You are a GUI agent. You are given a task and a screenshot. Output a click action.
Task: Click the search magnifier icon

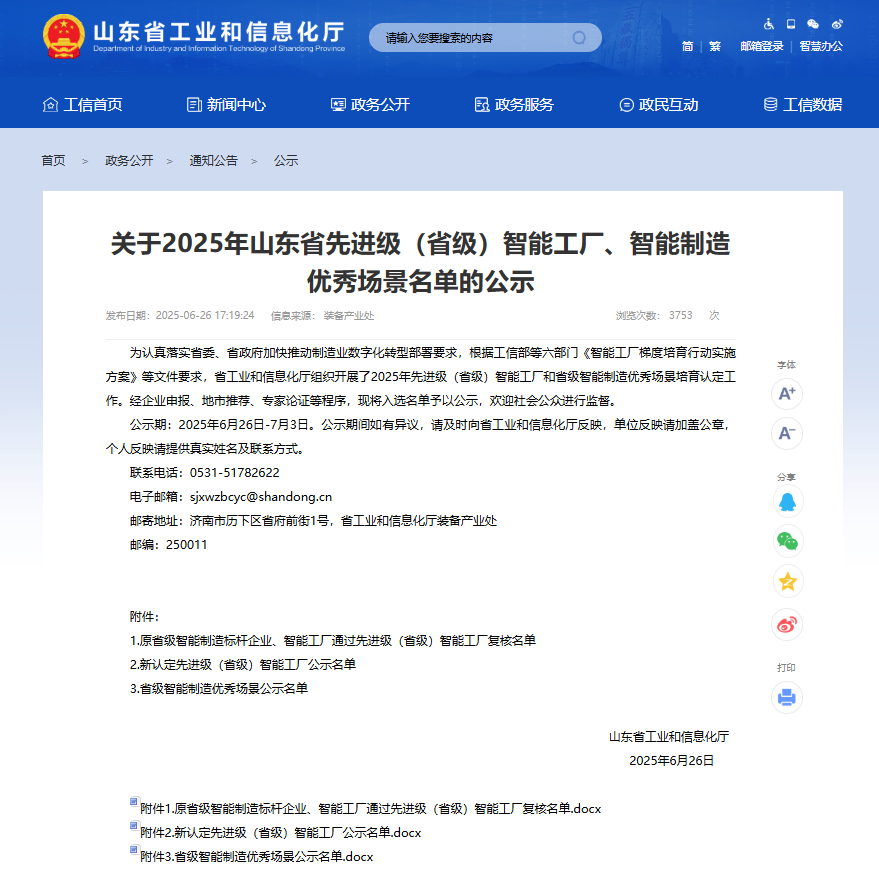click(579, 38)
